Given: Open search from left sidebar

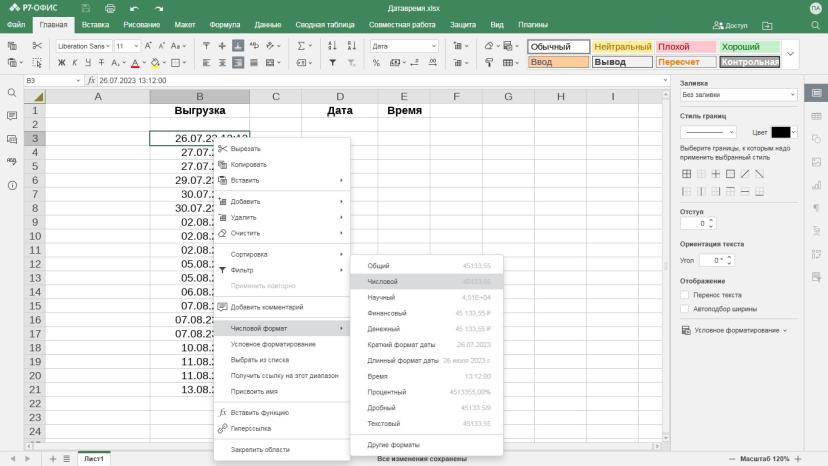Looking at the screenshot, I should (12, 93).
